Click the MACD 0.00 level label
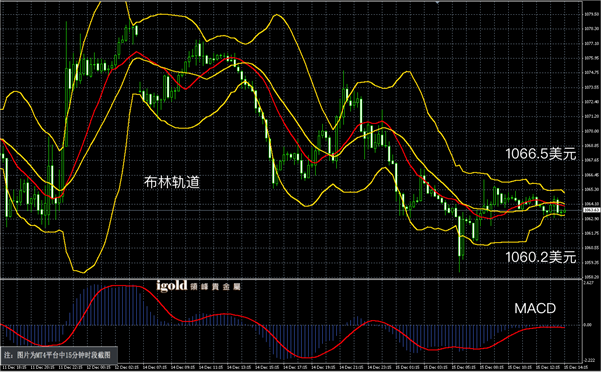The height and width of the screenshot is (372, 601). 588,325
